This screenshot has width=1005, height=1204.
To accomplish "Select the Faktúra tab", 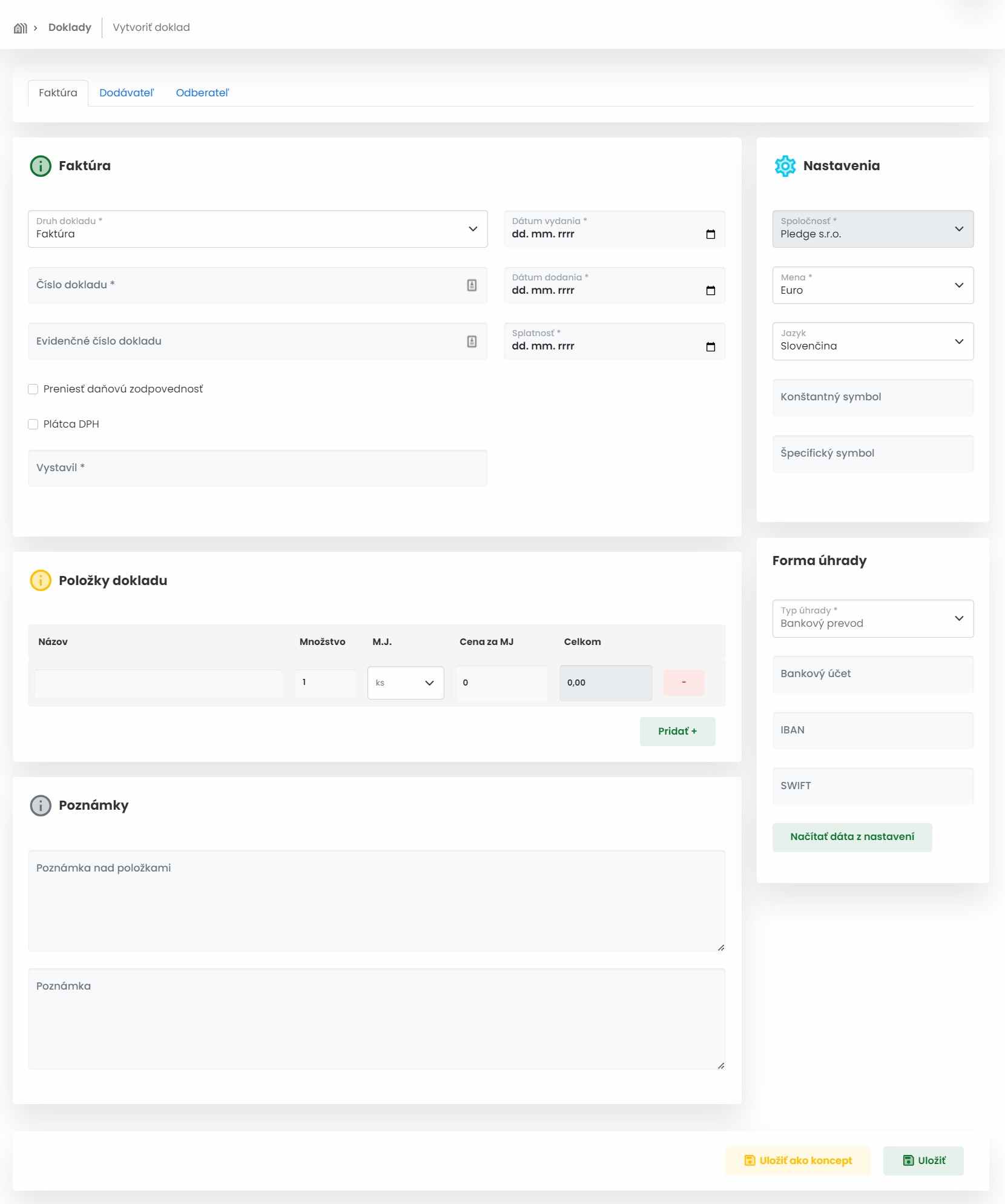I will pos(58,93).
